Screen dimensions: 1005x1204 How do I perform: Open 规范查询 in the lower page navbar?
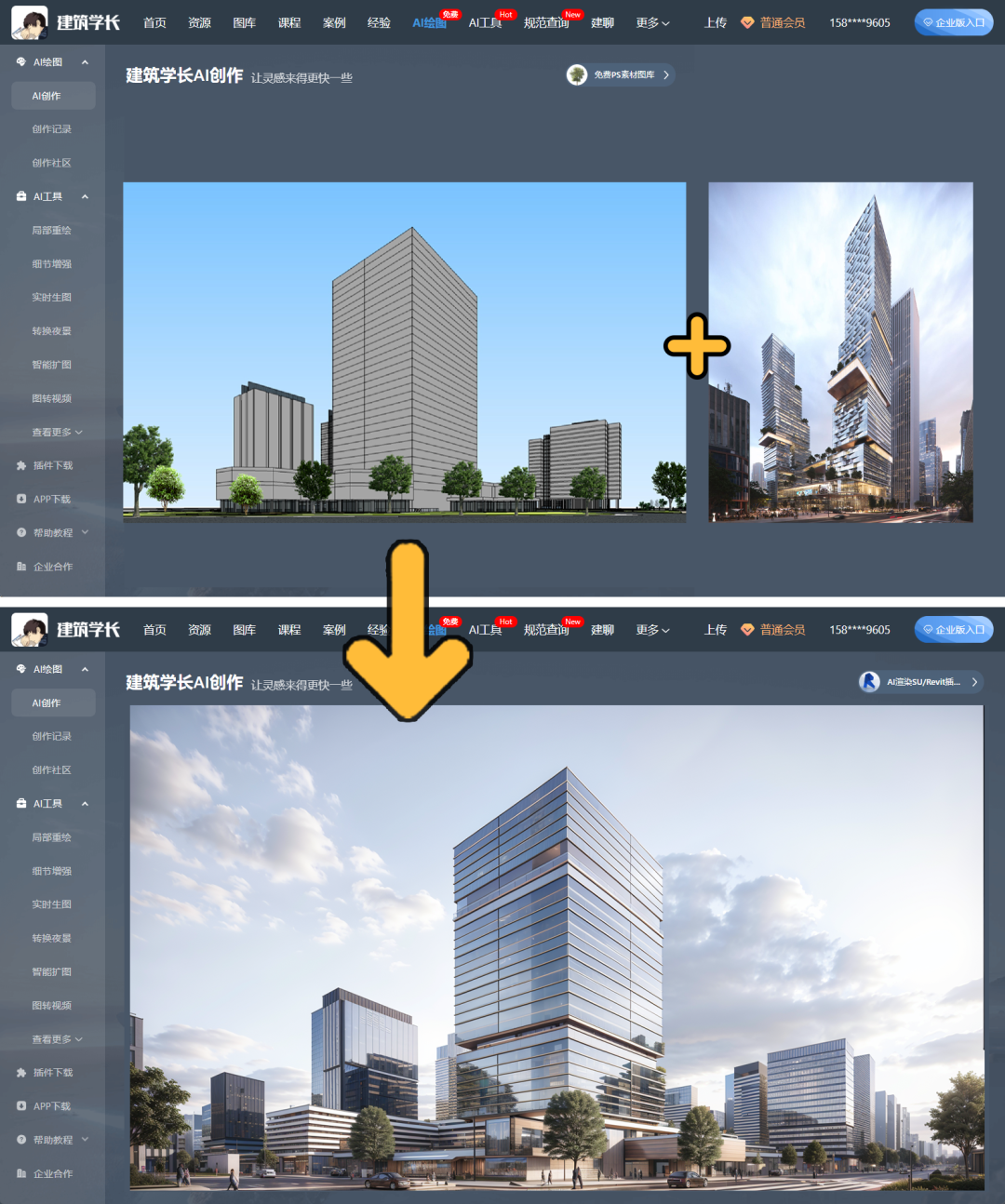(x=546, y=630)
